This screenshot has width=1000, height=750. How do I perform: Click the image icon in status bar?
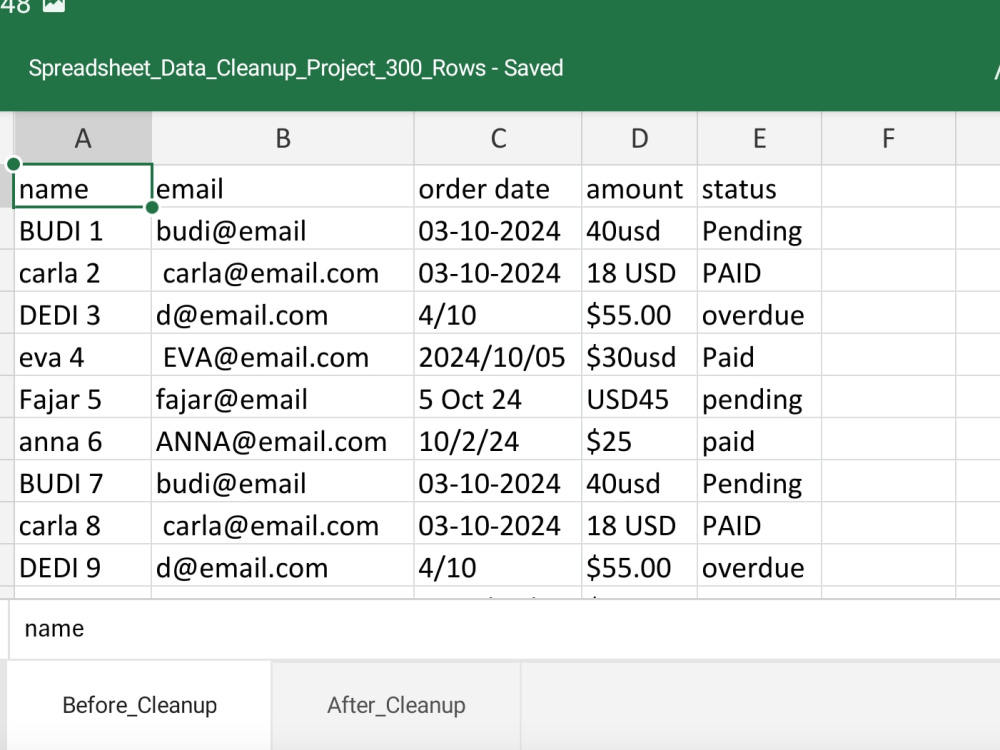[x=54, y=5]
